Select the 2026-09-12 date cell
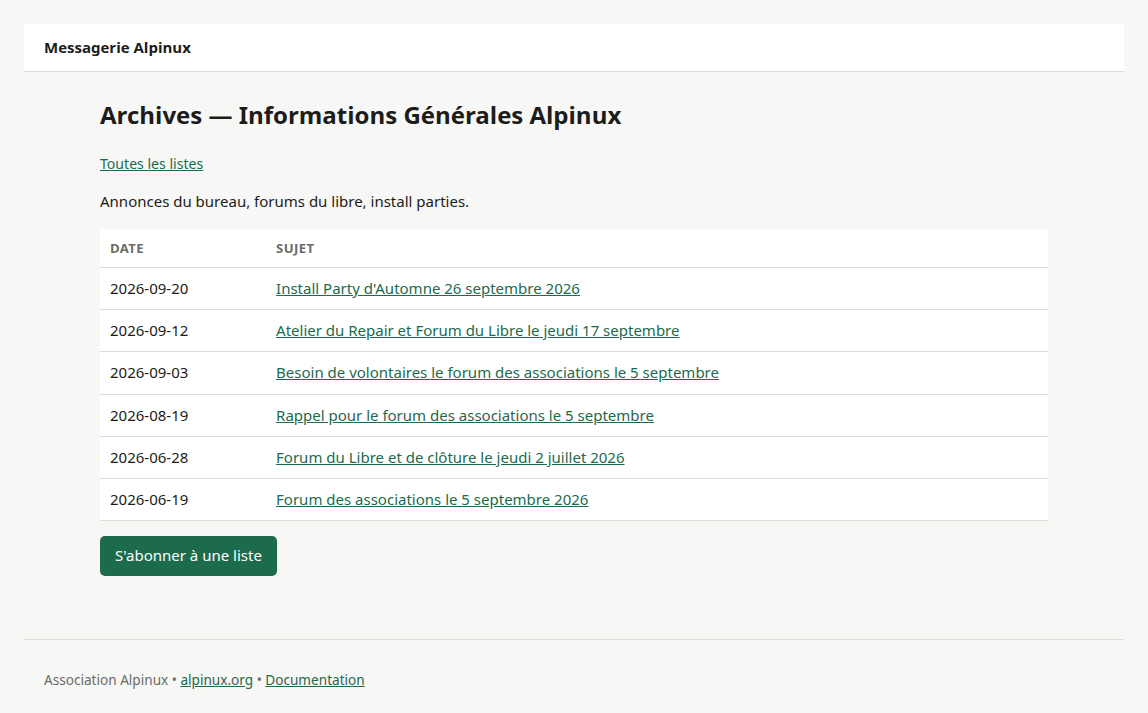Screen dimensions: 1148x713 [x=149, y=331]
